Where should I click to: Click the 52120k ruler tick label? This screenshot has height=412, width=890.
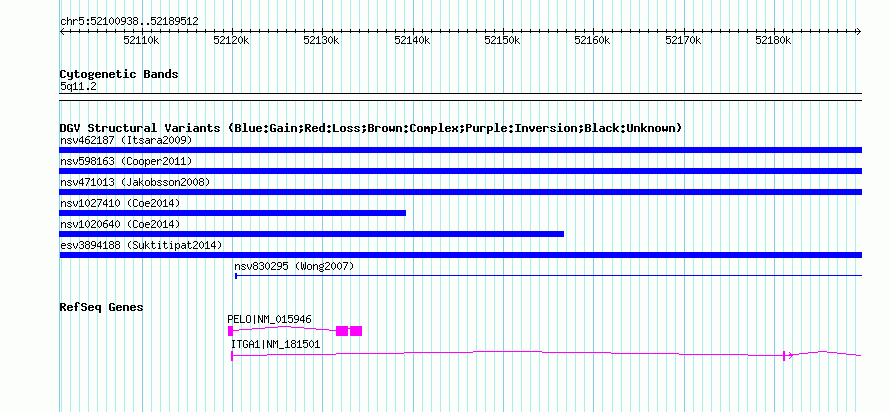point(232,40)
